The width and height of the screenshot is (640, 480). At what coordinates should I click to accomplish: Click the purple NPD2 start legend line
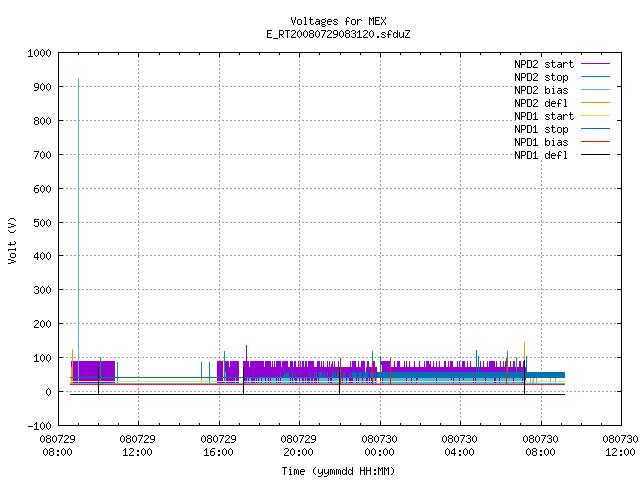click(x=596, y=64)
